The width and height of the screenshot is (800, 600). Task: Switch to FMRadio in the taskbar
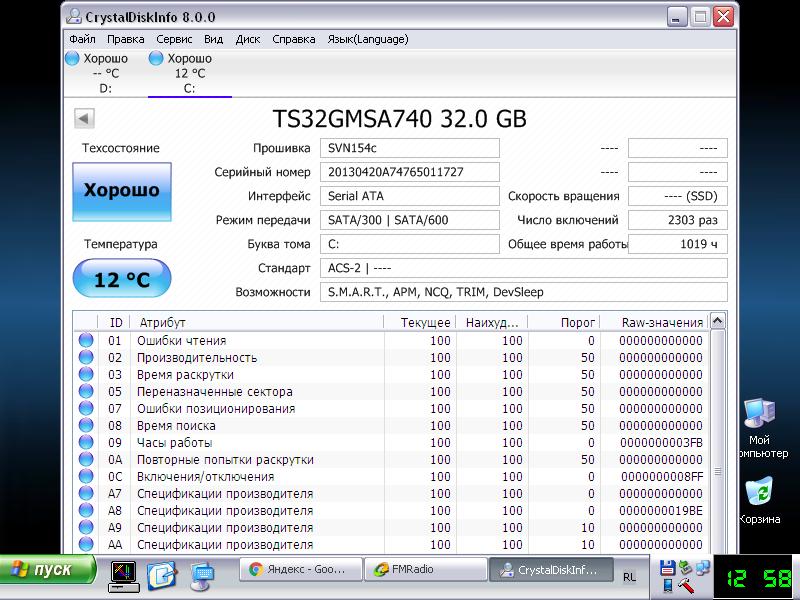tap(424, 569)
